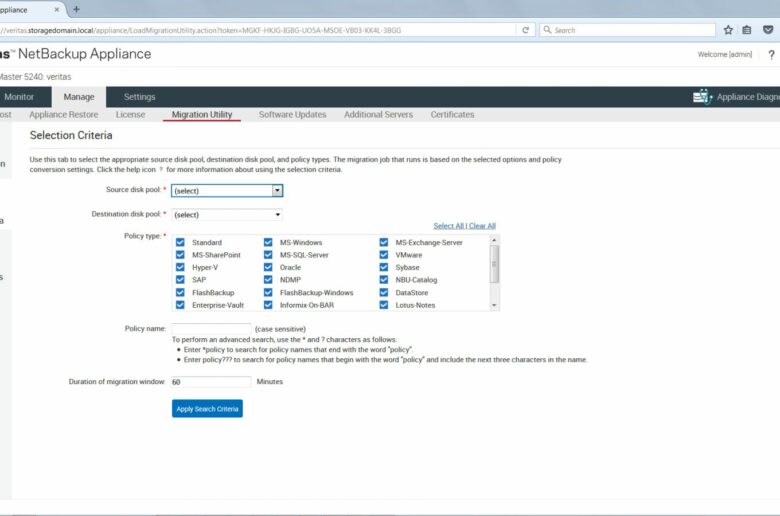780x516 pixels.
Task: Toggle the Hyper-V checkbox
Action: (180, 267)
